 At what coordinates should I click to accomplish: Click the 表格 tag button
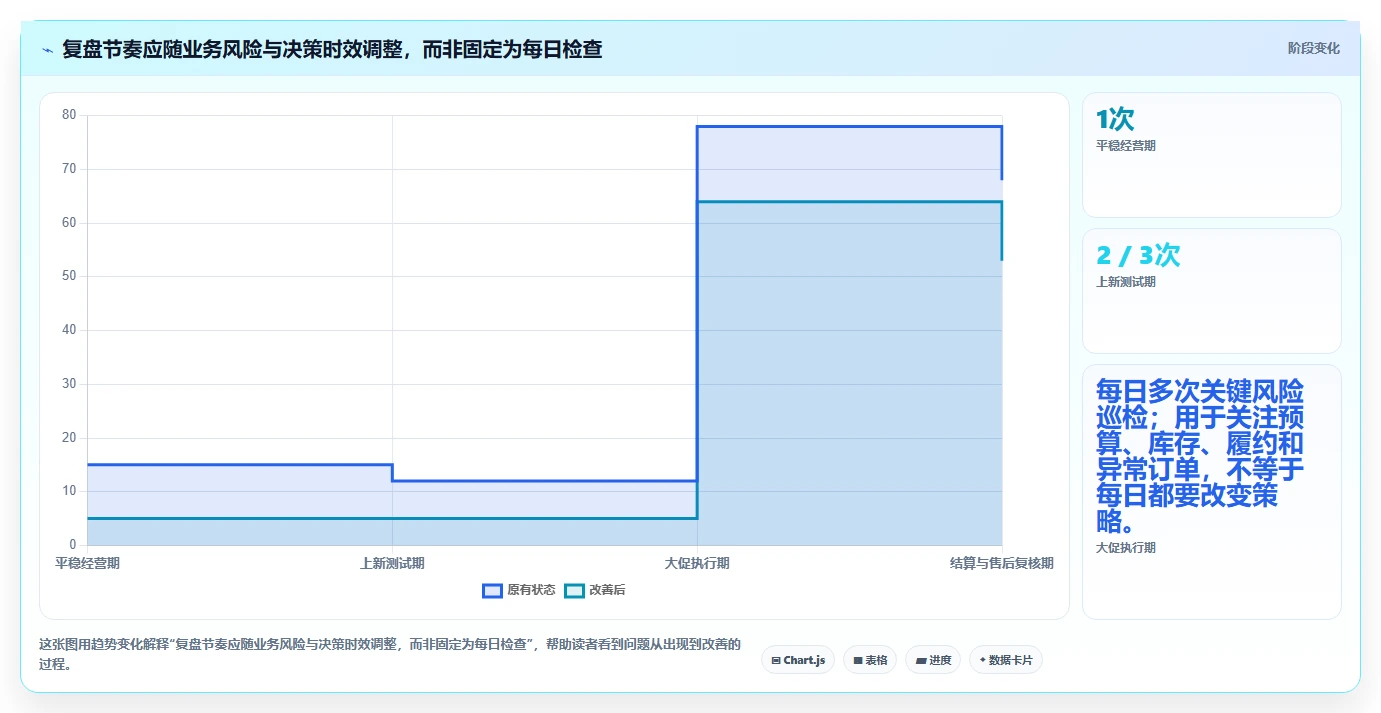pos(870,660)
